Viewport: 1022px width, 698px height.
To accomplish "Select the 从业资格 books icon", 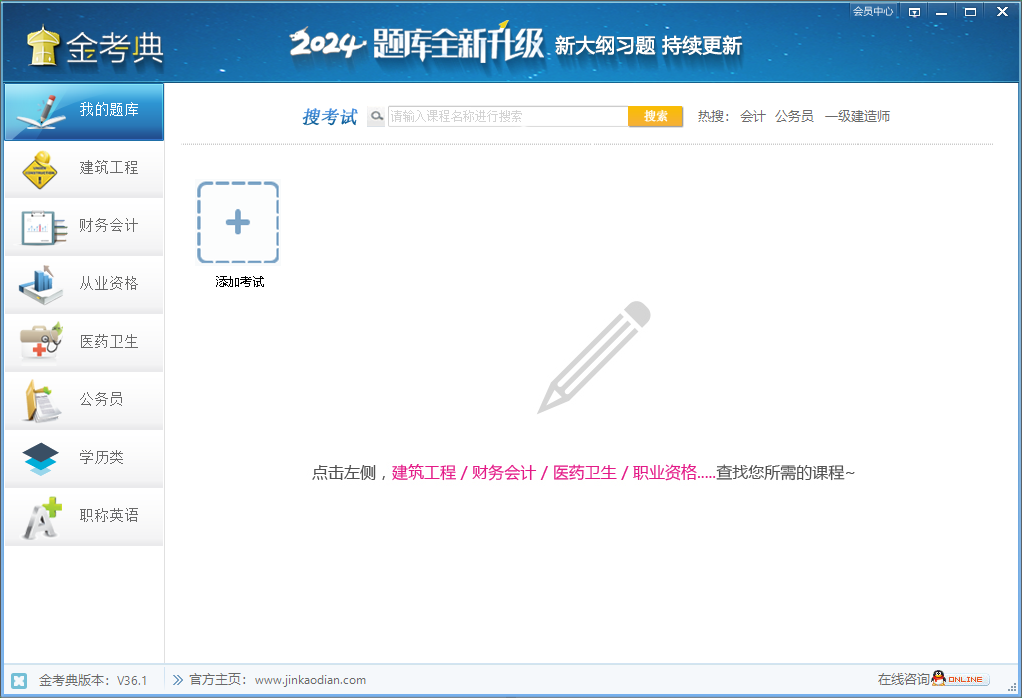I will (40, 284).
